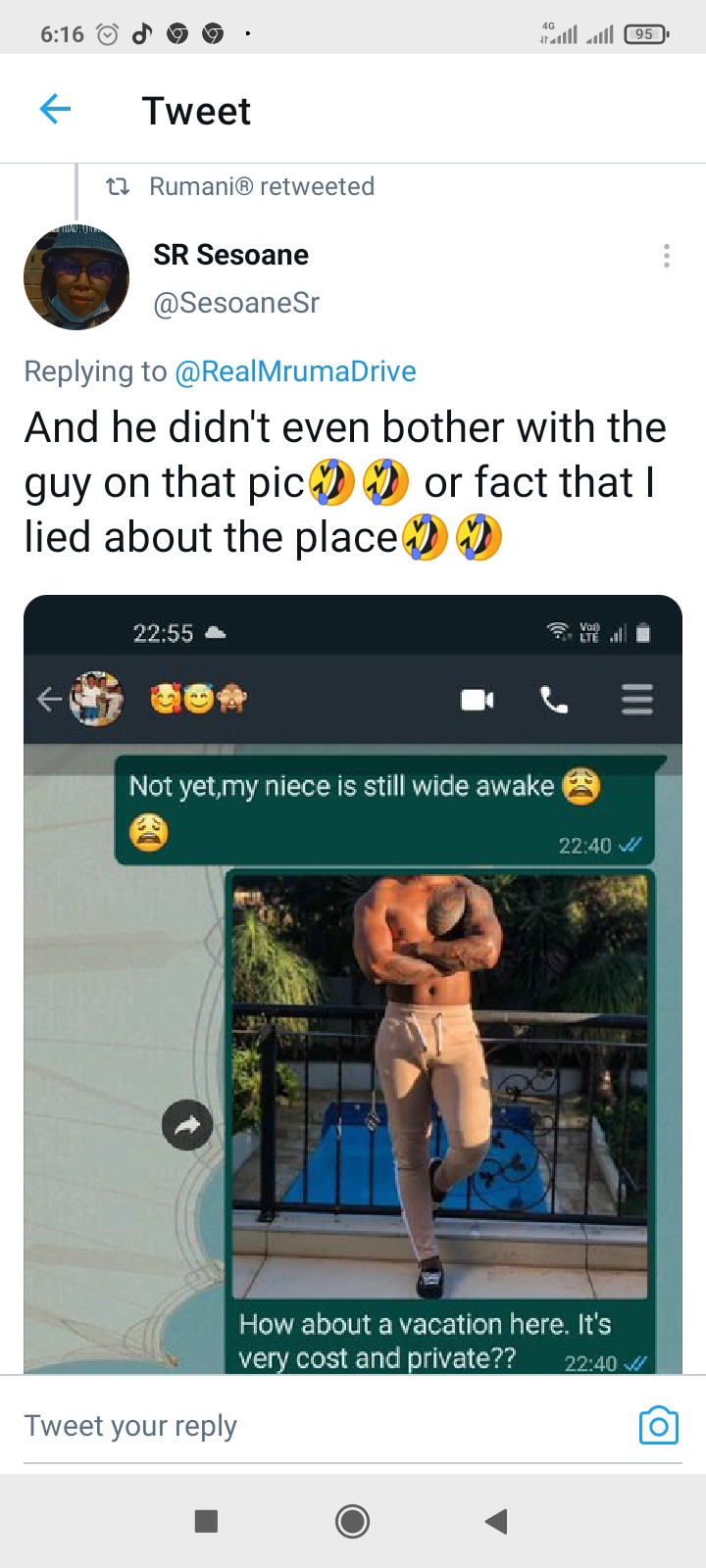Screen dimensions: 706x1568
Task: Open SR Sesoane's profile picture
Action: 76,278
